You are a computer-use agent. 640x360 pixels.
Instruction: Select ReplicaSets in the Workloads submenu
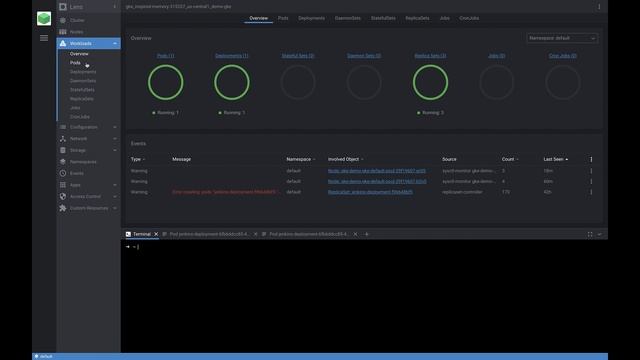tap(82, 99)
